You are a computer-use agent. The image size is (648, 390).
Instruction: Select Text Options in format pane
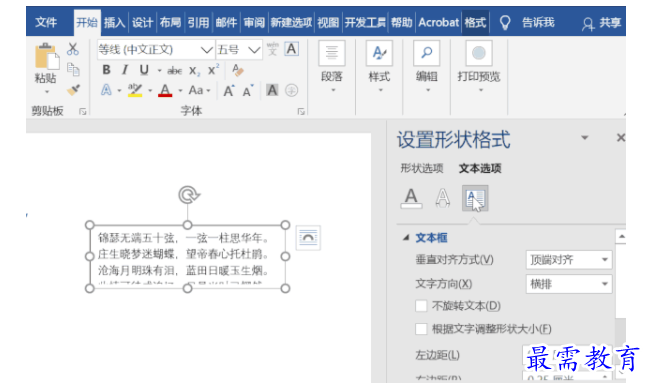480,168
